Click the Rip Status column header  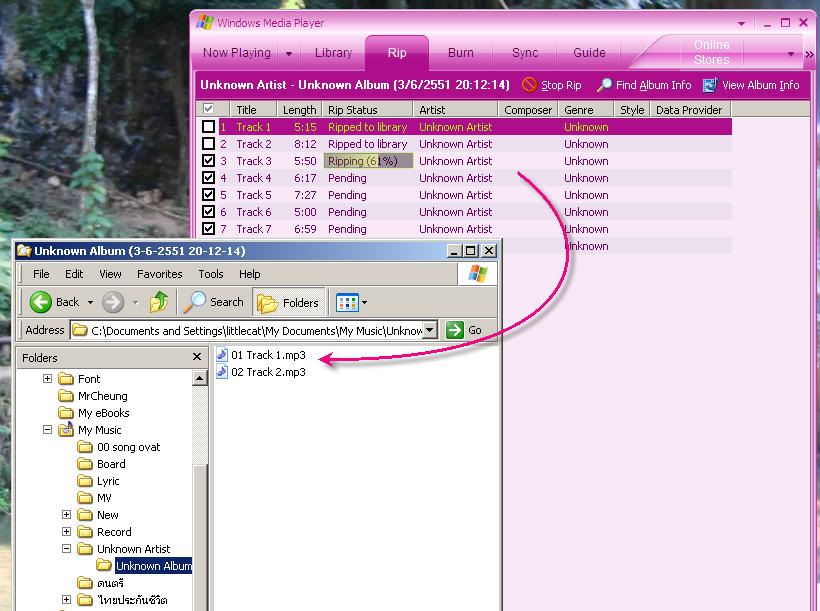coord(367,109)
